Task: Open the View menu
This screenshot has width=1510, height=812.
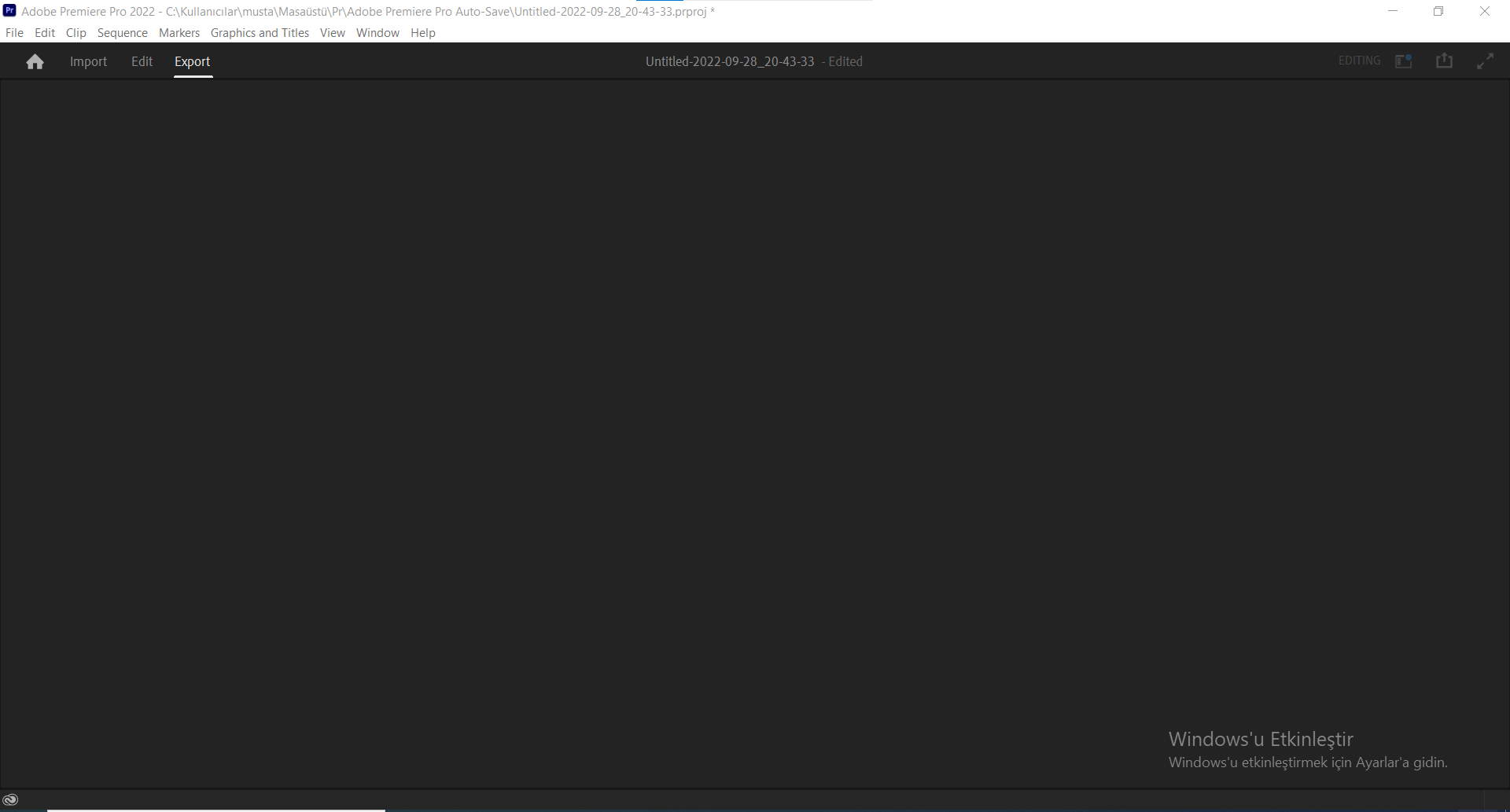Action: pyautogui.click(x=332, y=32)
